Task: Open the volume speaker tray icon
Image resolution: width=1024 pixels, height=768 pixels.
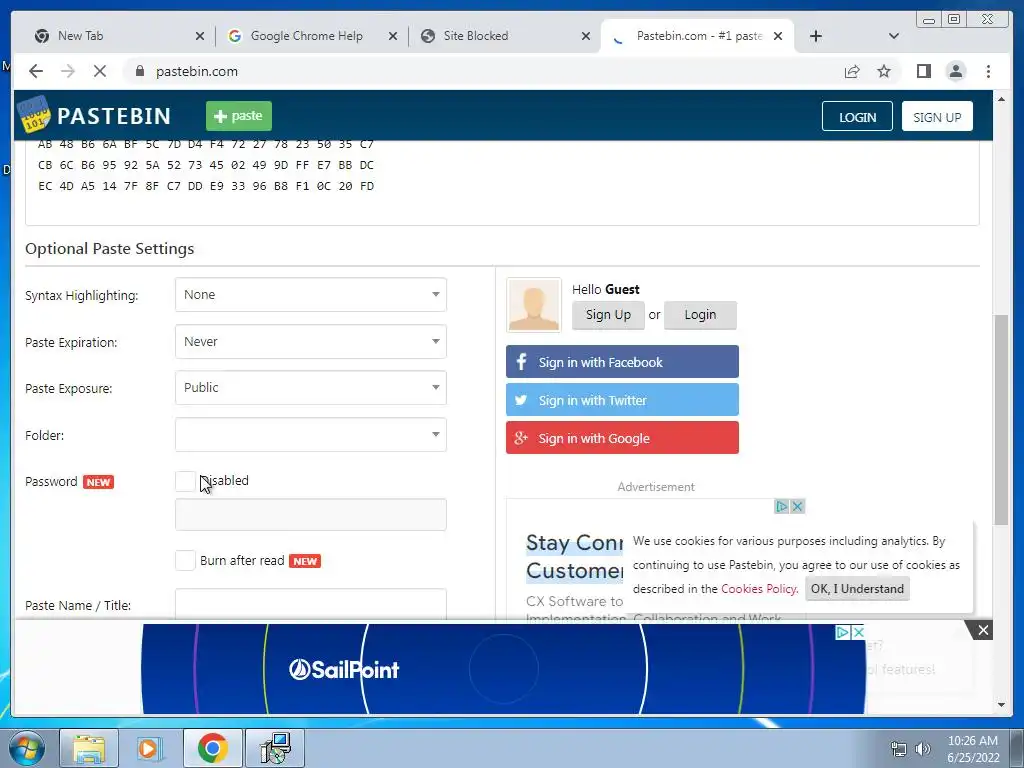Action: click(922, 749)
